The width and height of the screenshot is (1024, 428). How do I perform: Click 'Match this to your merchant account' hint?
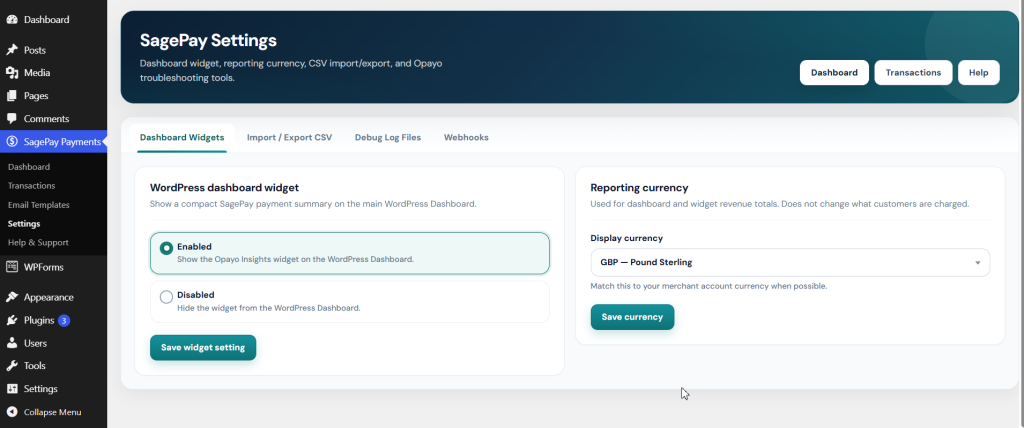pos(709,286)
